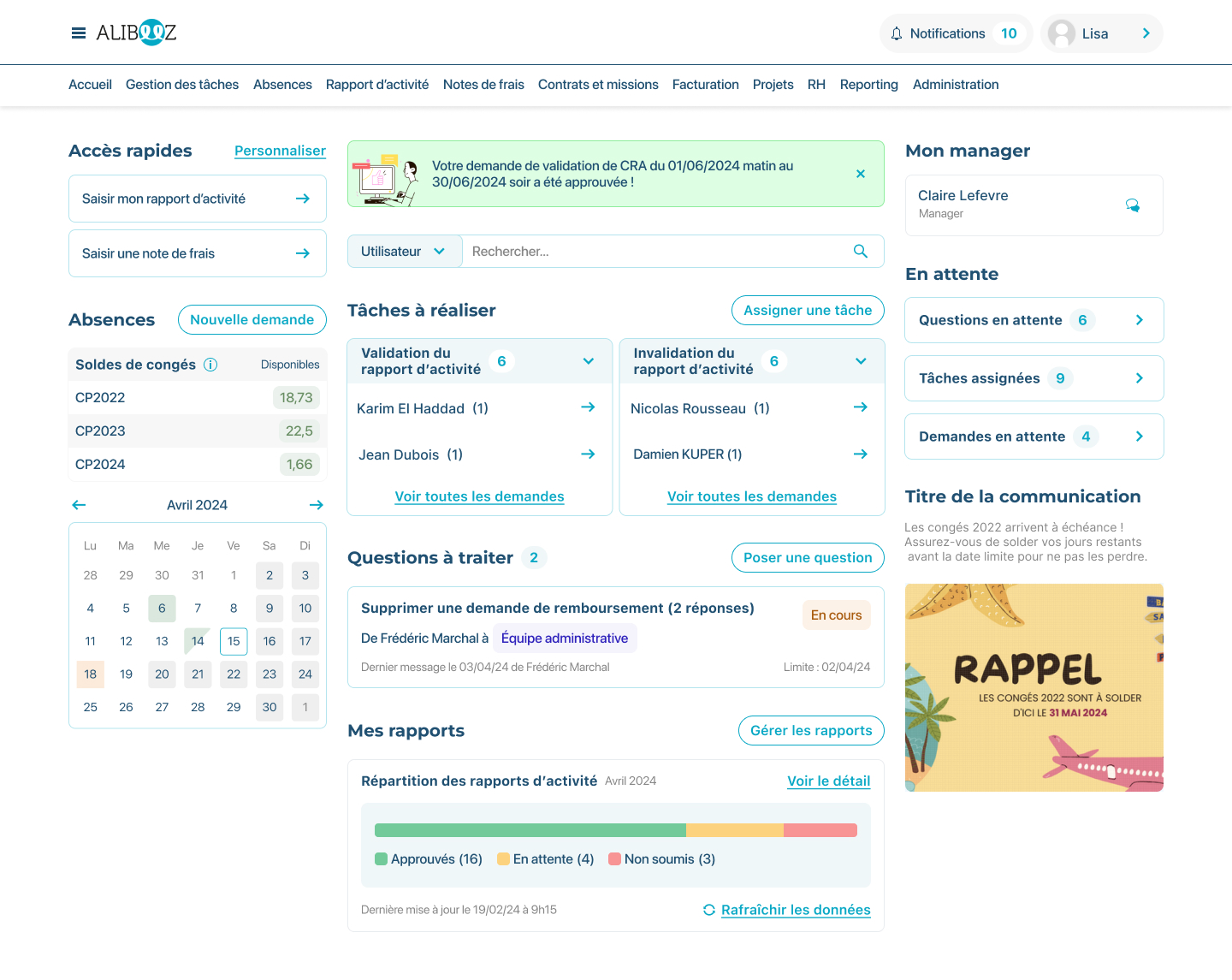This screenshot has width=1232, height=980.
Task: Open Notes de frais menu
Action: (483, 85)
